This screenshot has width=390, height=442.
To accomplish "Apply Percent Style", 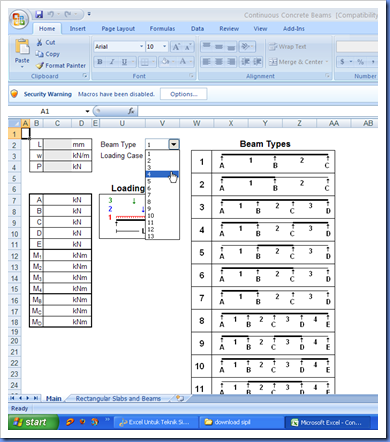I will pyautogui.click(x=360, y=62).
